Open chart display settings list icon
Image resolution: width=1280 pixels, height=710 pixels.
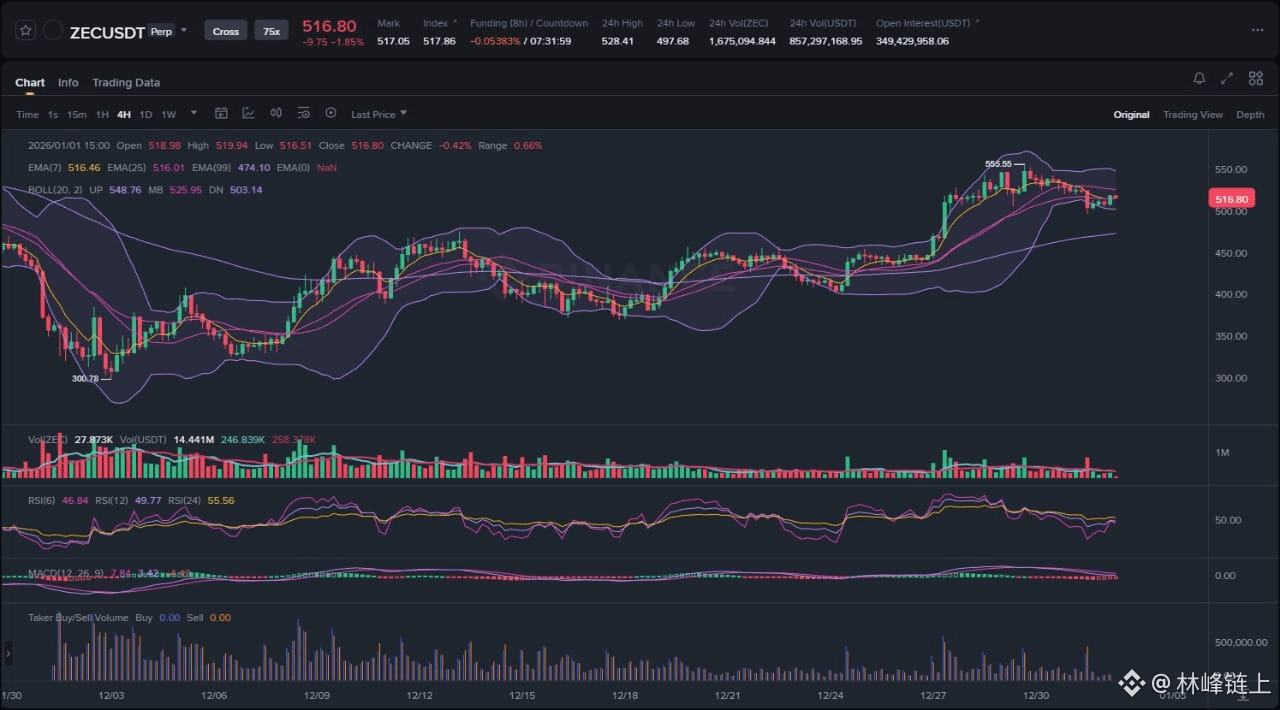303,114
